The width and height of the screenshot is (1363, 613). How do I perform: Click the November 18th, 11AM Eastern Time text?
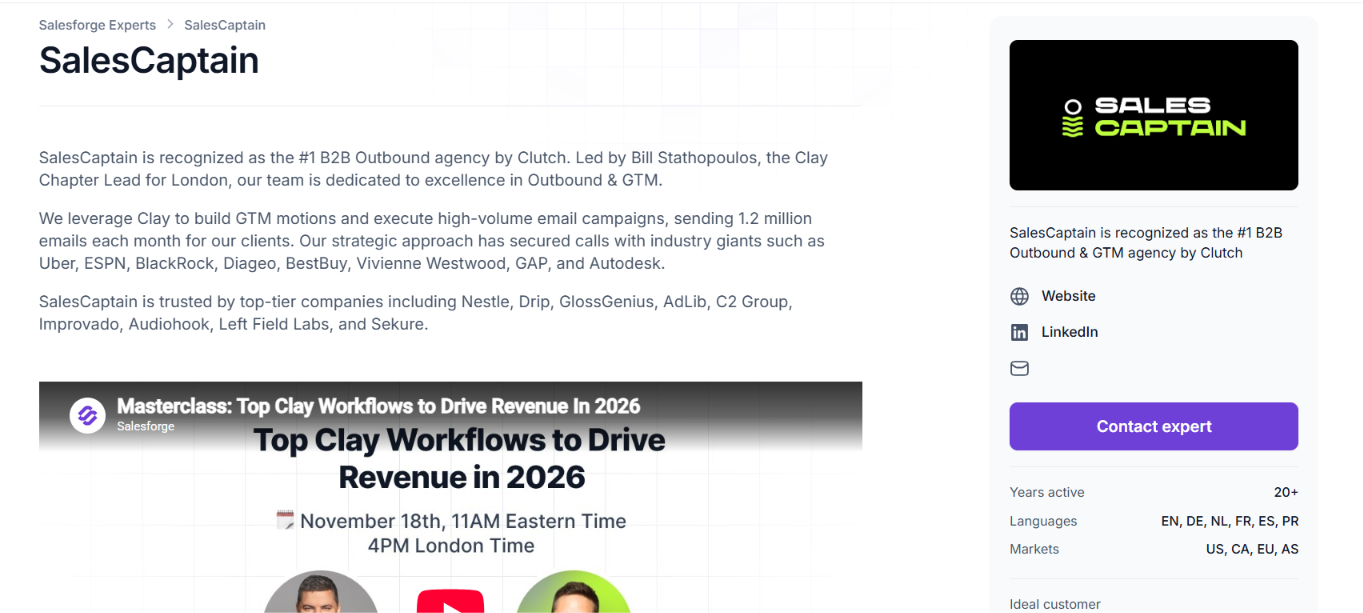click(x=463, y=521)
